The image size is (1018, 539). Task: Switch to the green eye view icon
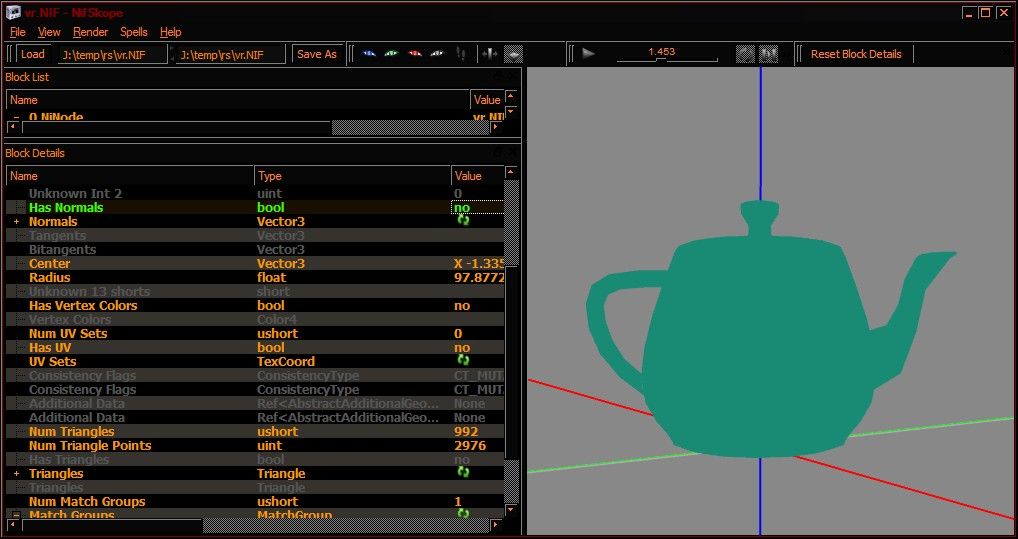391,54
